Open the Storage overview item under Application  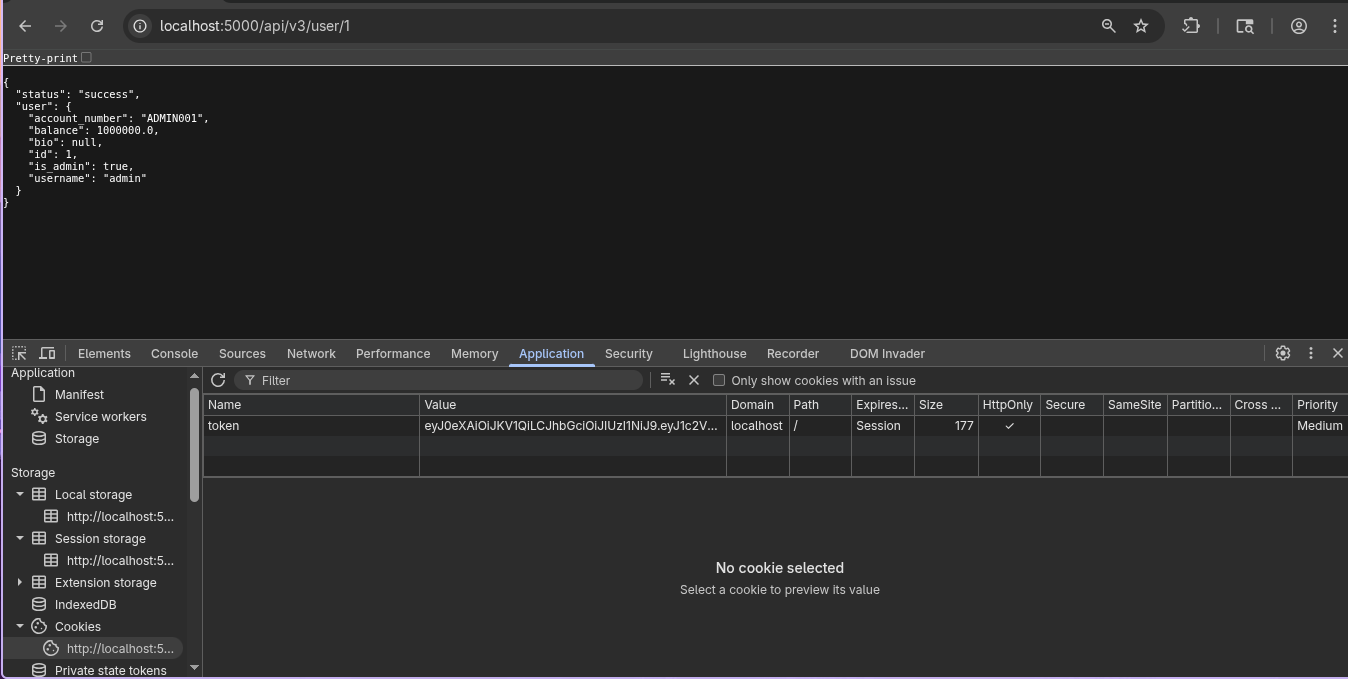tap(76, 439)
